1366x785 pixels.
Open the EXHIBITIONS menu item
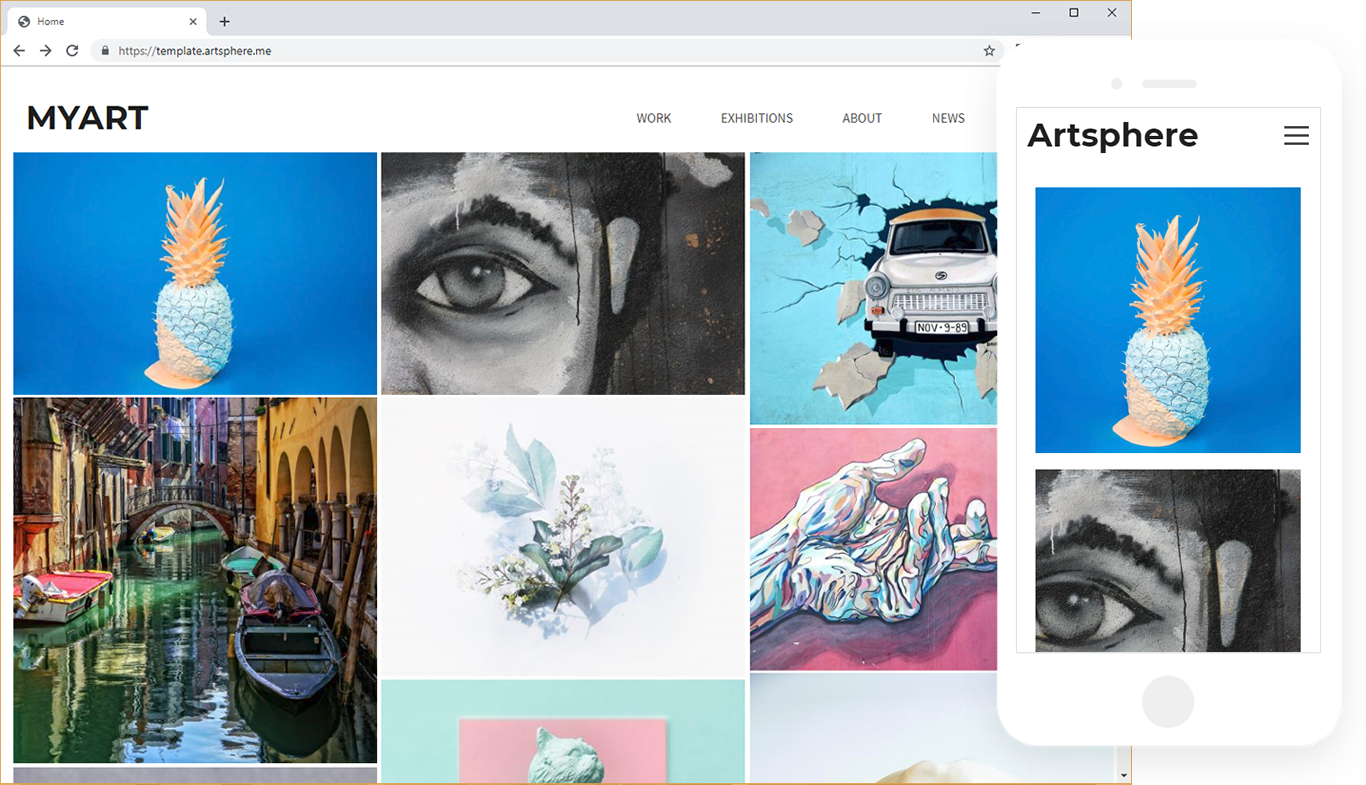tap(757, 118)
